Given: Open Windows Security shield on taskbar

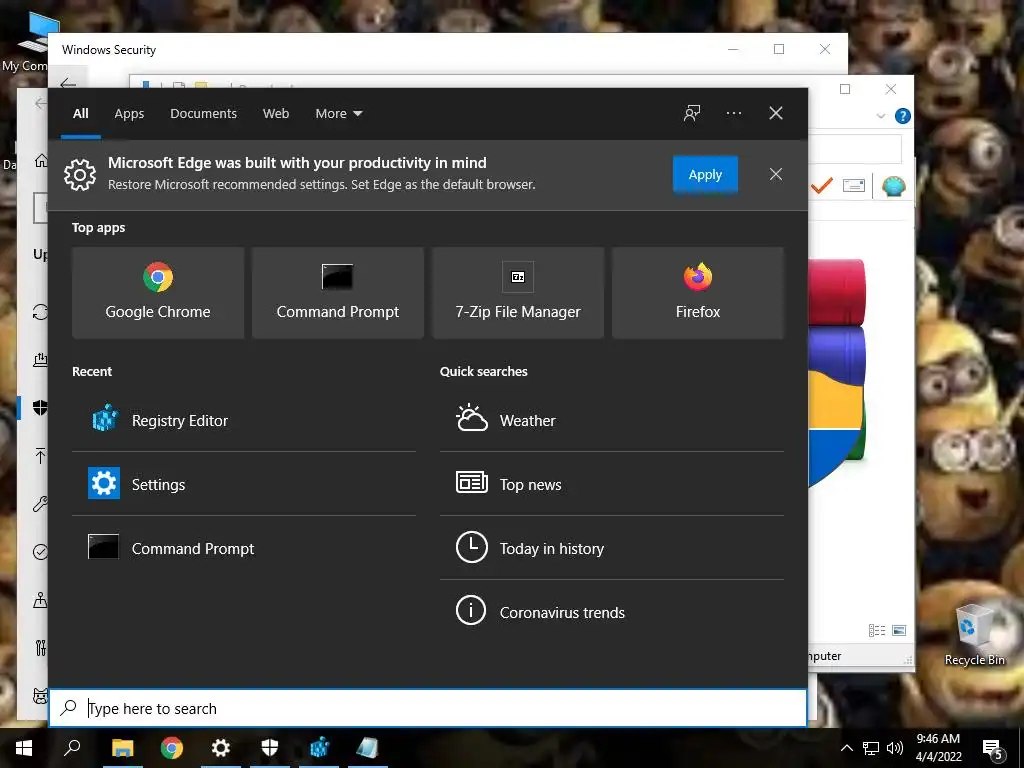Looking at the screenshot, I should [x=270, y=748].
